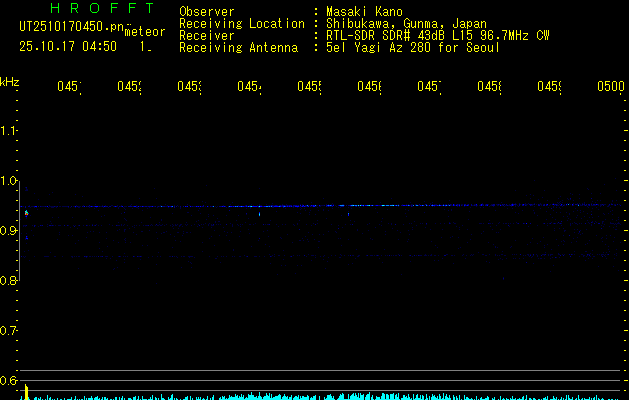Select the 5el Yagi antenna description
629x400 pixels.
click(412, 47)
